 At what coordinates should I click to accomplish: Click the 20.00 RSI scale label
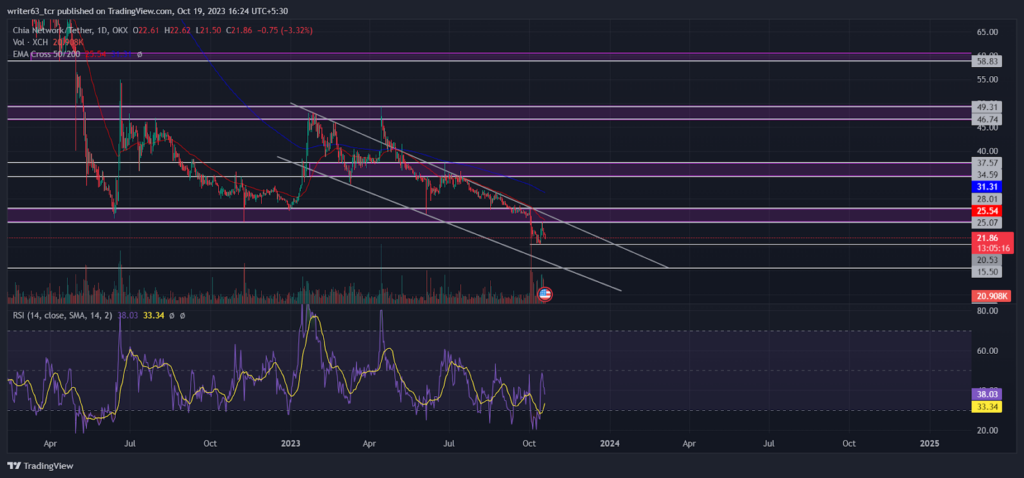tap(987, 430)
